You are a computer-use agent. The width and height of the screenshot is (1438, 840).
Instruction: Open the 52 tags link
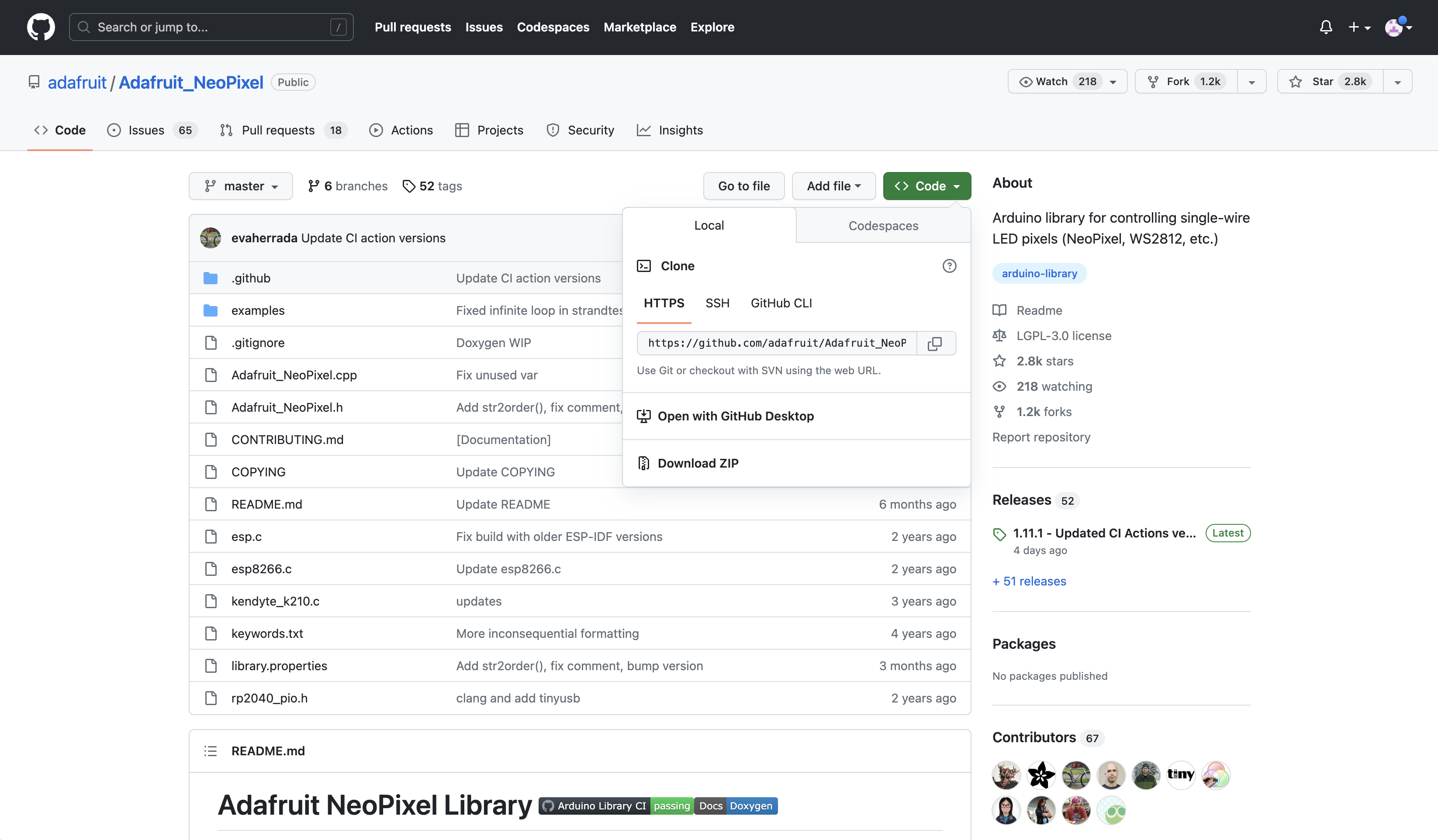432,186
